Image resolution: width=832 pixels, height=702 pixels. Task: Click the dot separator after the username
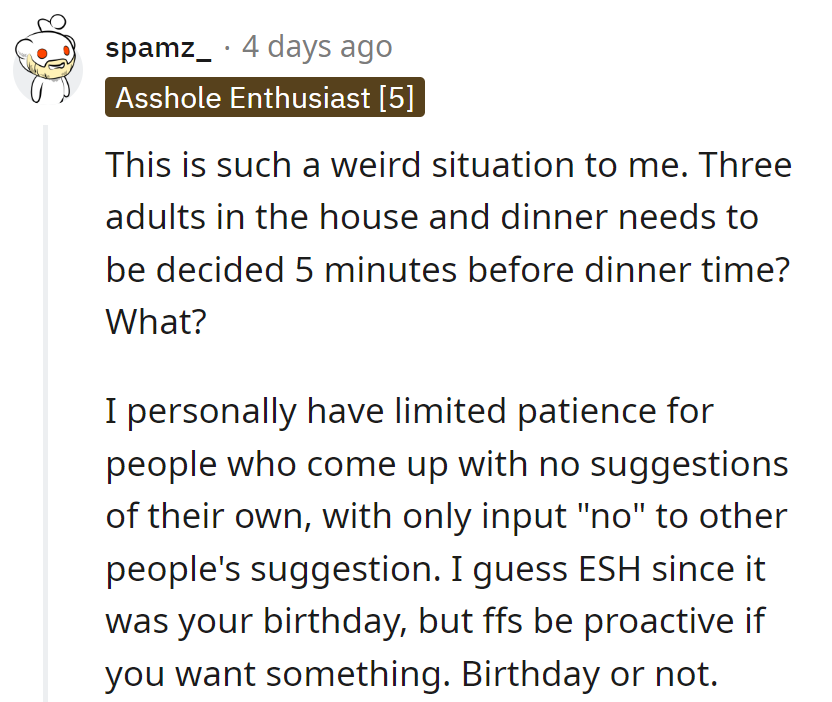(225, 46)
